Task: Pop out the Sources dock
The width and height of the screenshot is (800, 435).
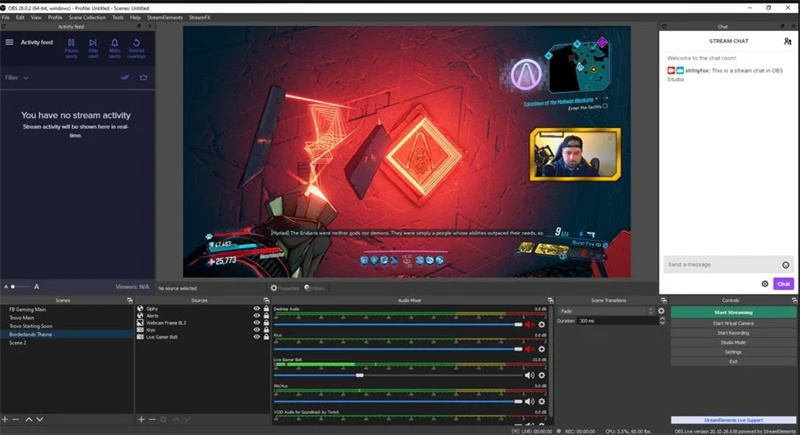Action: [x=266, y=300]
